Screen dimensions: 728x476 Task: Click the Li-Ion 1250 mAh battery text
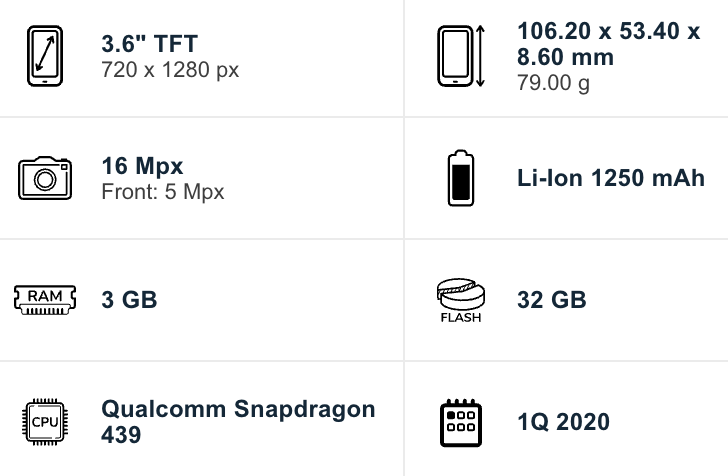611,178
